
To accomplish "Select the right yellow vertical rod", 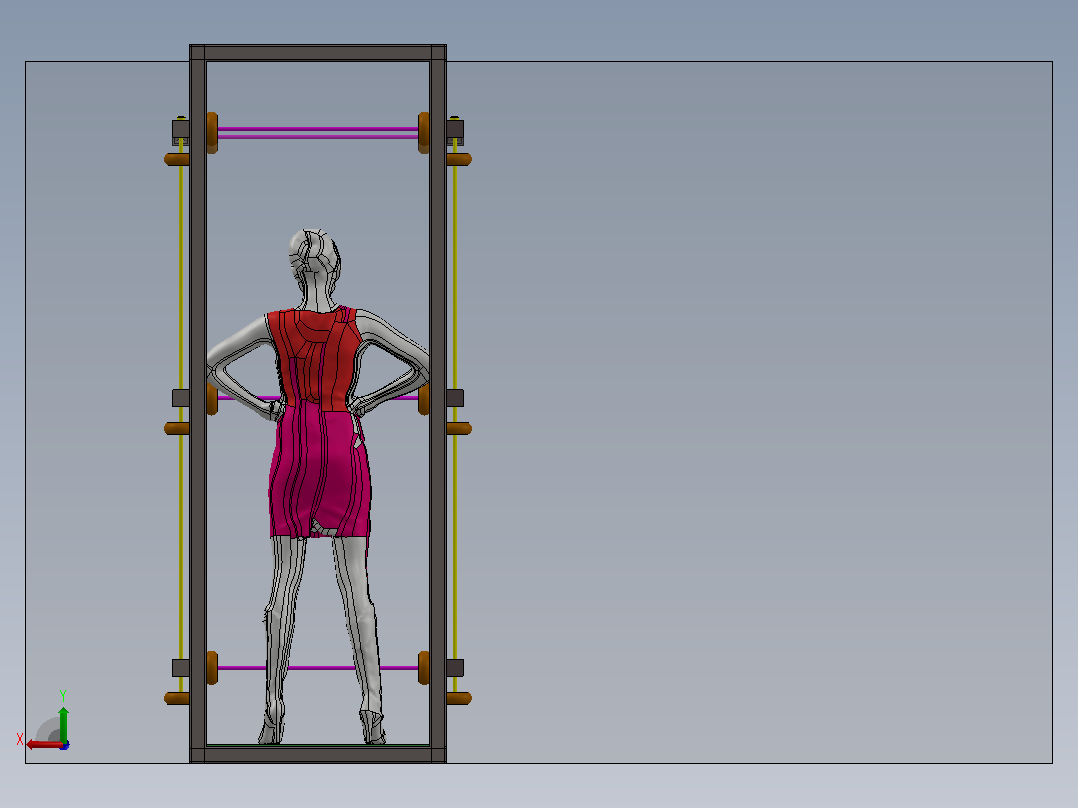I will 454,413.
